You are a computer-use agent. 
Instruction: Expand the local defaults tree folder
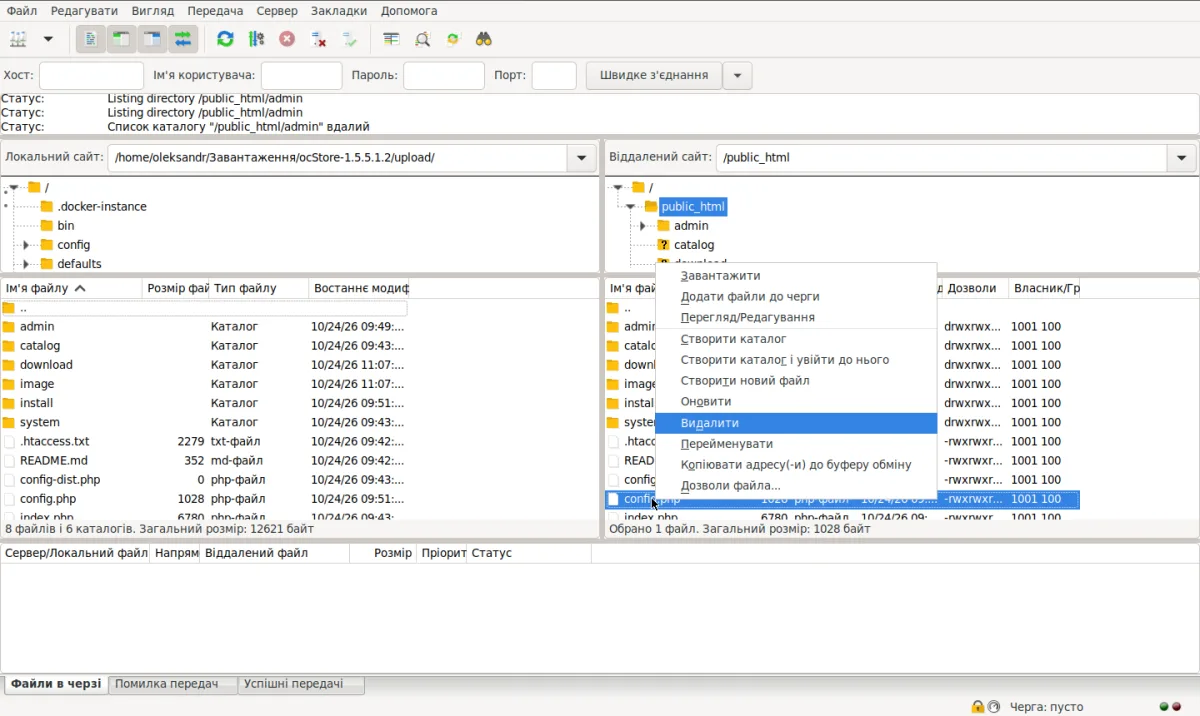pos(26,264)
